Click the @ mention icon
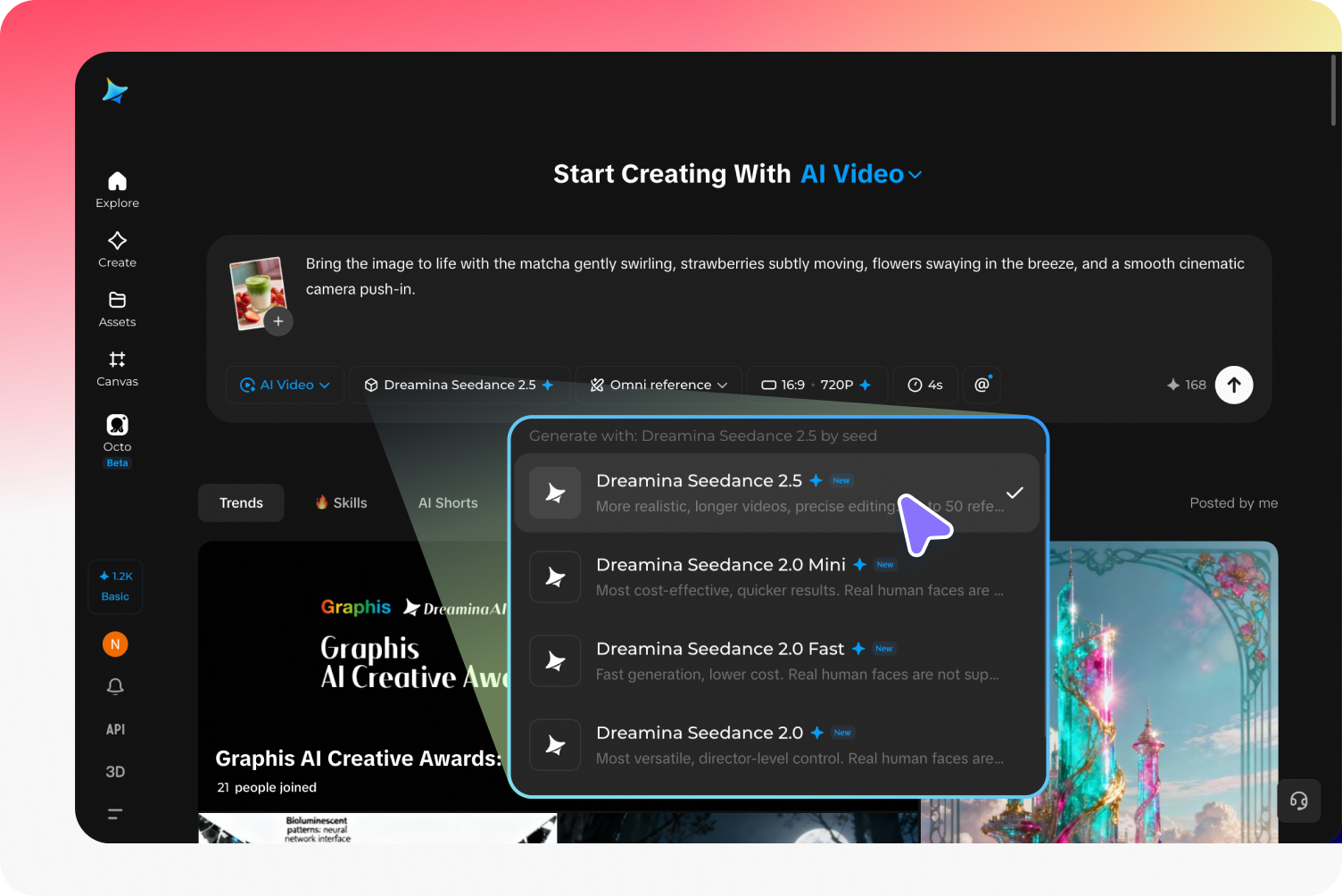1342x896 pixels. (982, 385)
